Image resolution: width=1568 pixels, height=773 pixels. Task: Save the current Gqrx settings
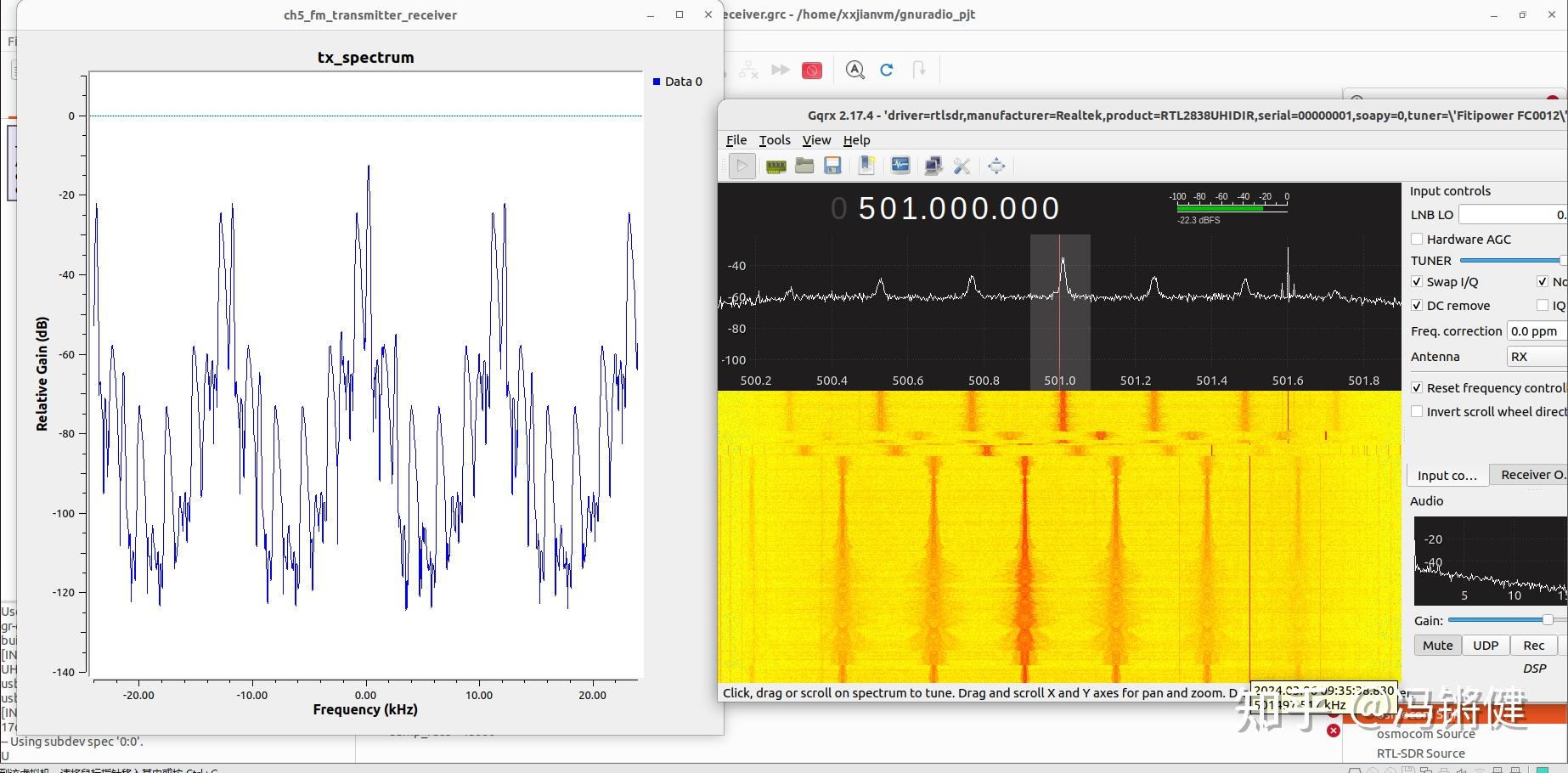pos(832,166)
